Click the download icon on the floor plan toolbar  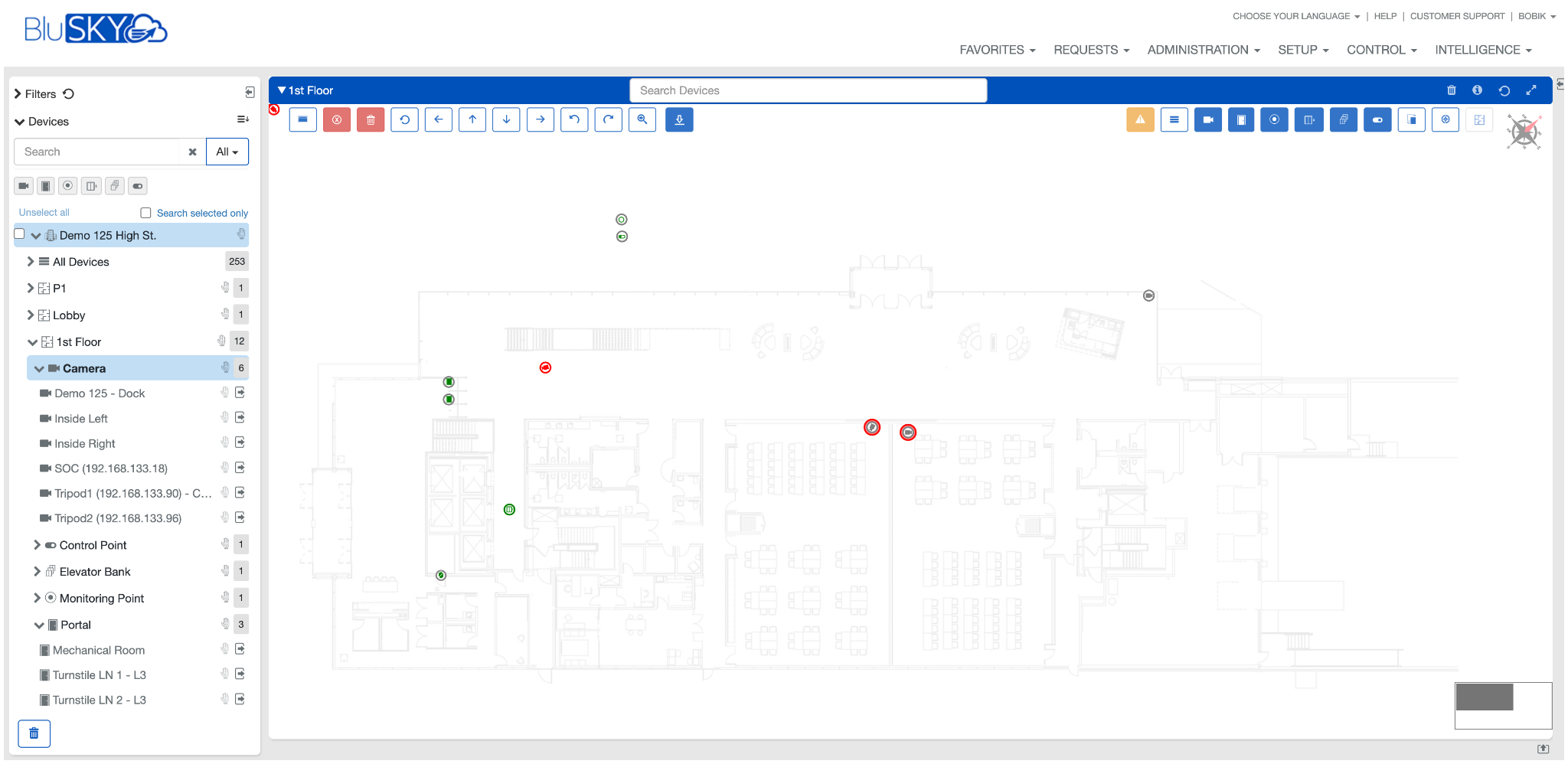[679, 119]
